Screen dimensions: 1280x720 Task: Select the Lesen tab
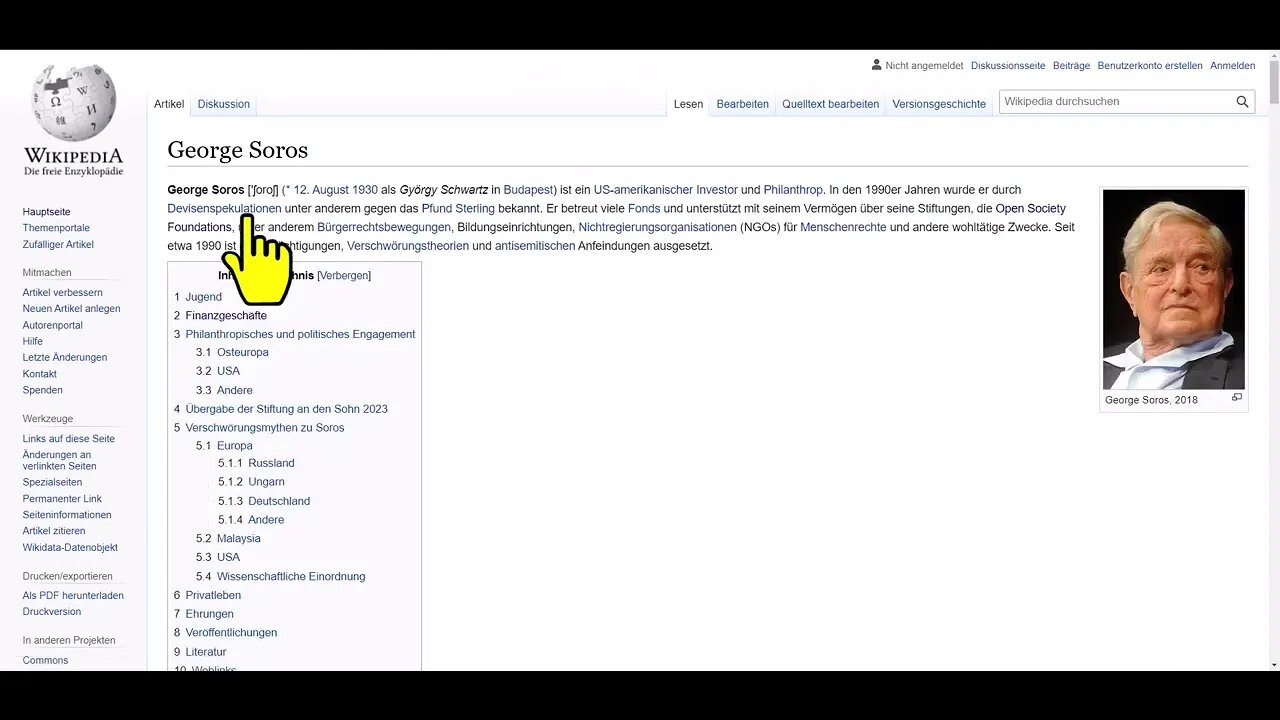(x=688, y=104)
